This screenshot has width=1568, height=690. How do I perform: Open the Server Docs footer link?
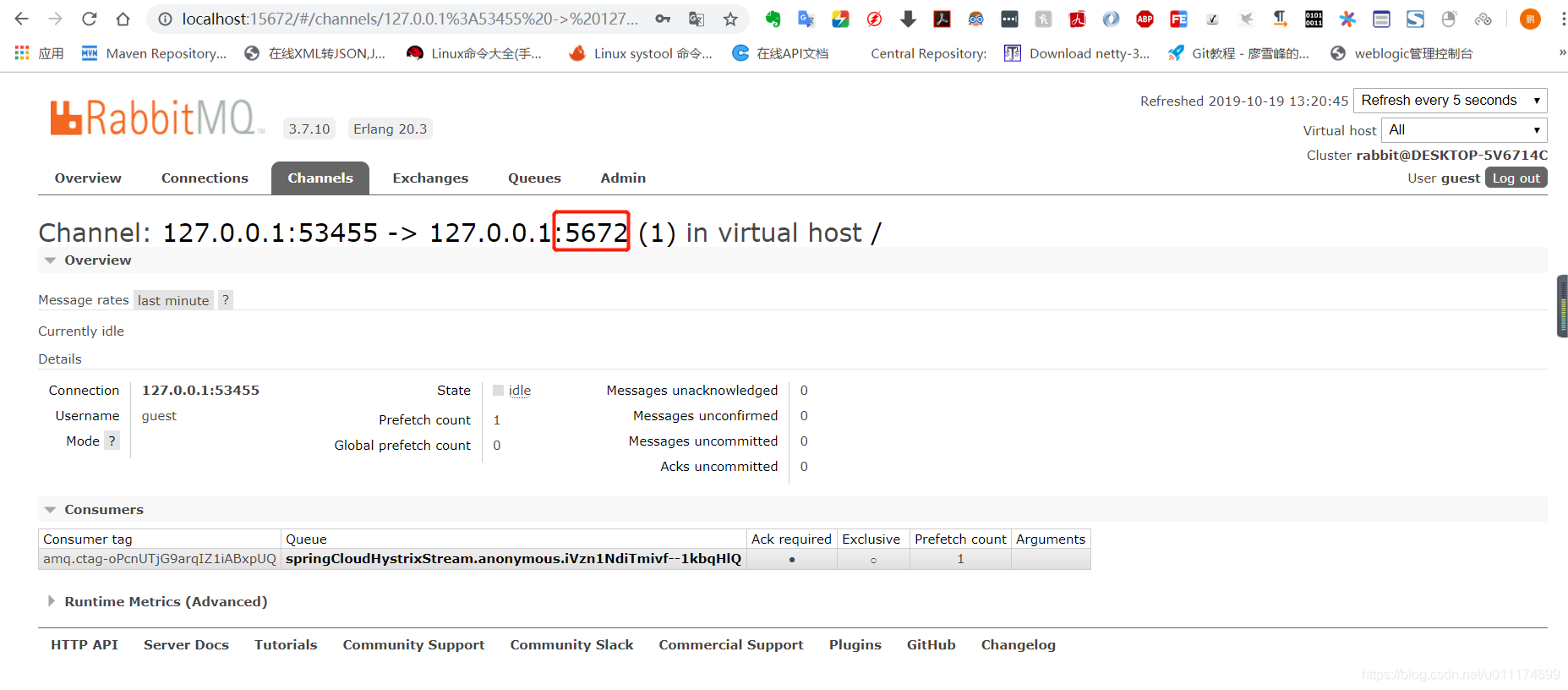point(186,644)
